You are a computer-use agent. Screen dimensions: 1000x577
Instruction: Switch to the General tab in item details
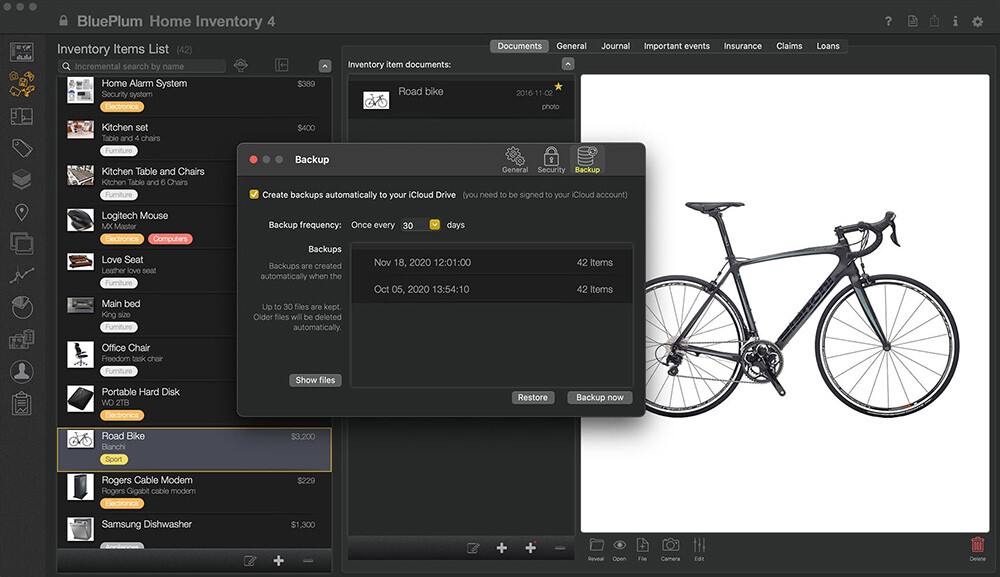pyautogui.click(x=571, y=46)
